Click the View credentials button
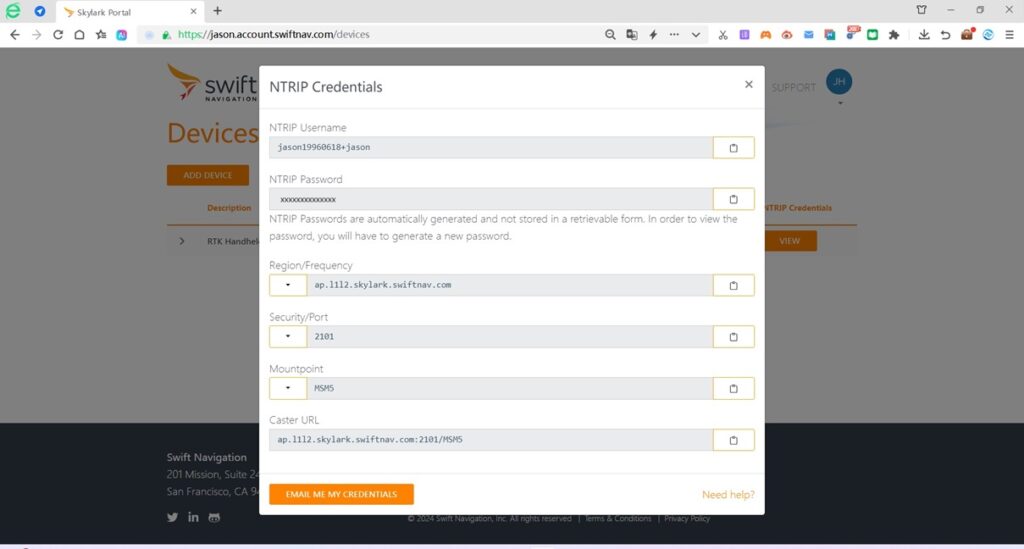This screenshot has width=1024, height=549. pyautogui.click(x=790, y=241)
